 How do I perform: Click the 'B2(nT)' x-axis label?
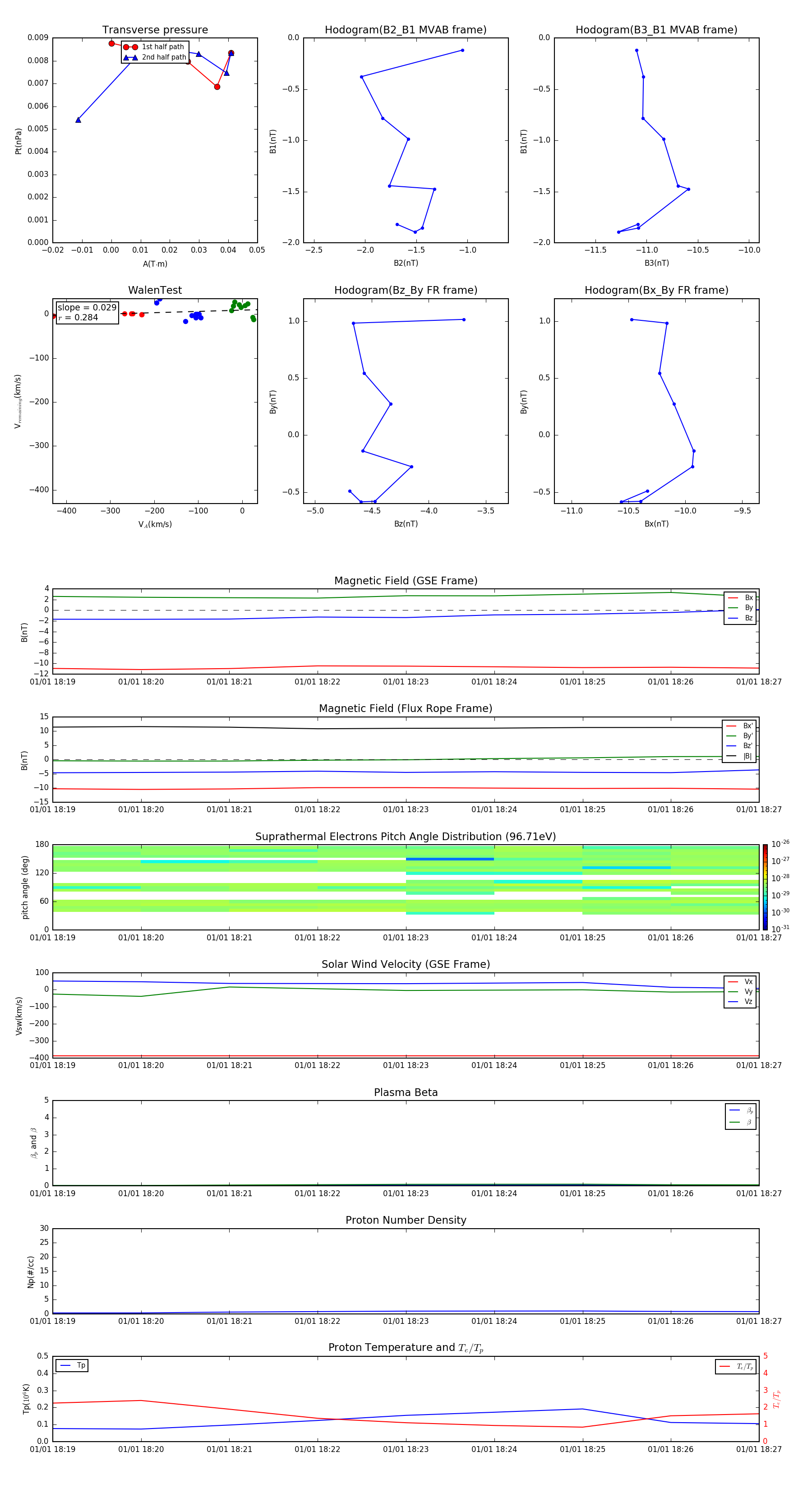(406, 263)
